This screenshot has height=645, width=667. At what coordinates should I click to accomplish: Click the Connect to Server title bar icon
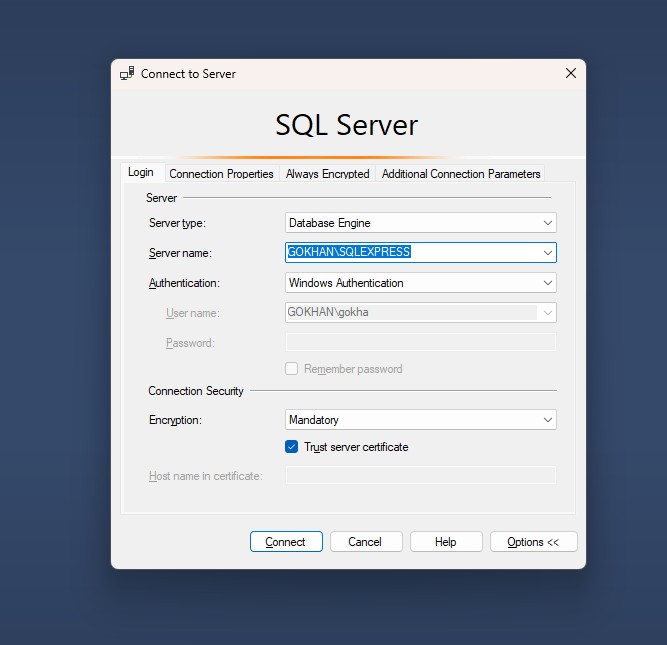(127, 74)
